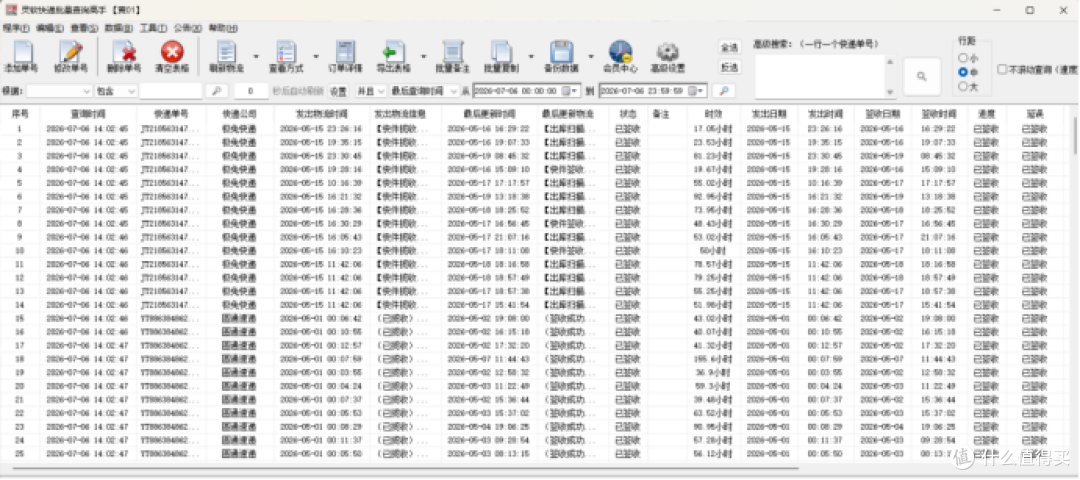
Task: Click the 全选 button
Action: (x=729, y=47)
